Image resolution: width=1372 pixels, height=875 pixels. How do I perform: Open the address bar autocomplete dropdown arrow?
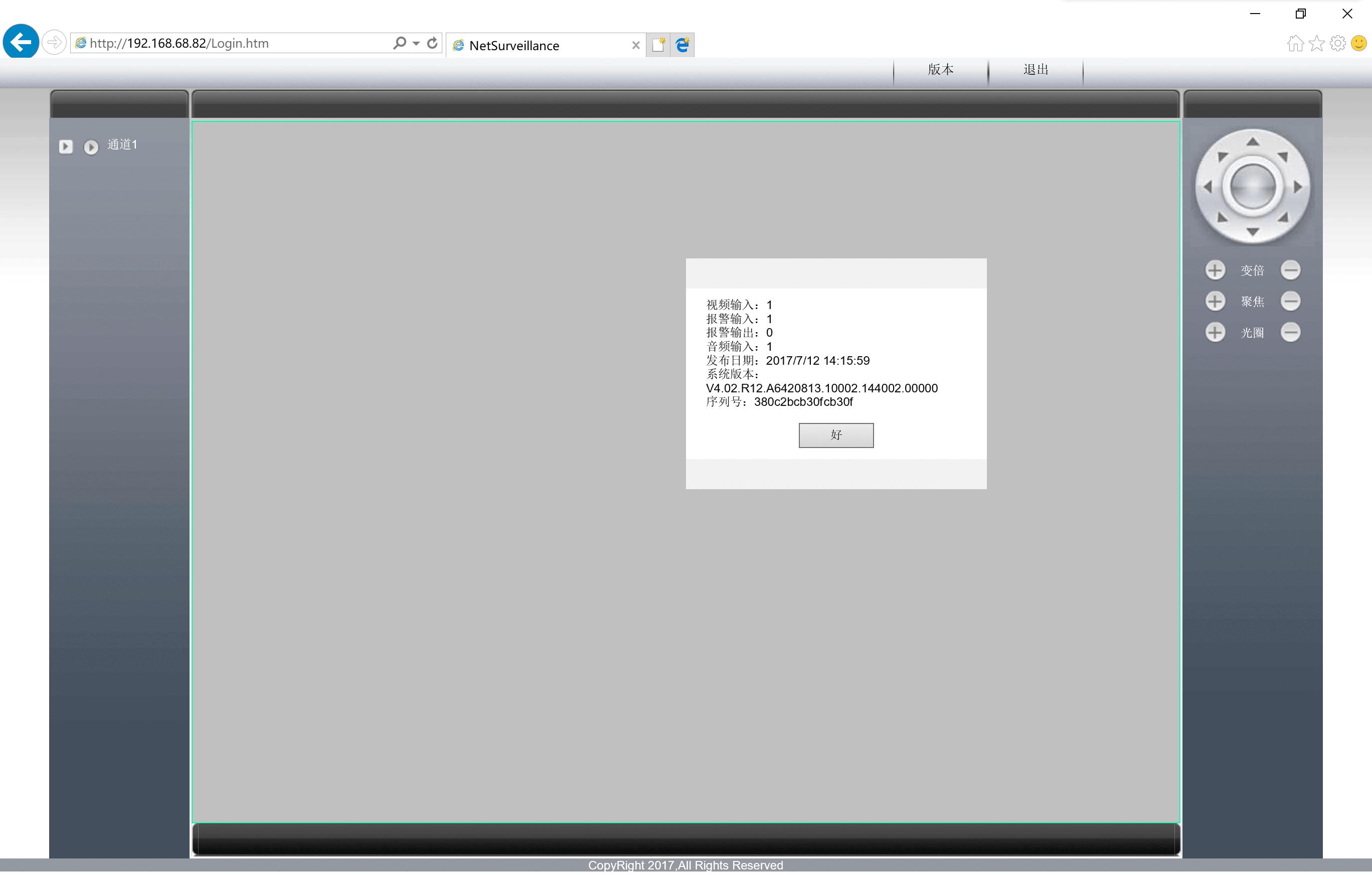[x=416, y=43]
